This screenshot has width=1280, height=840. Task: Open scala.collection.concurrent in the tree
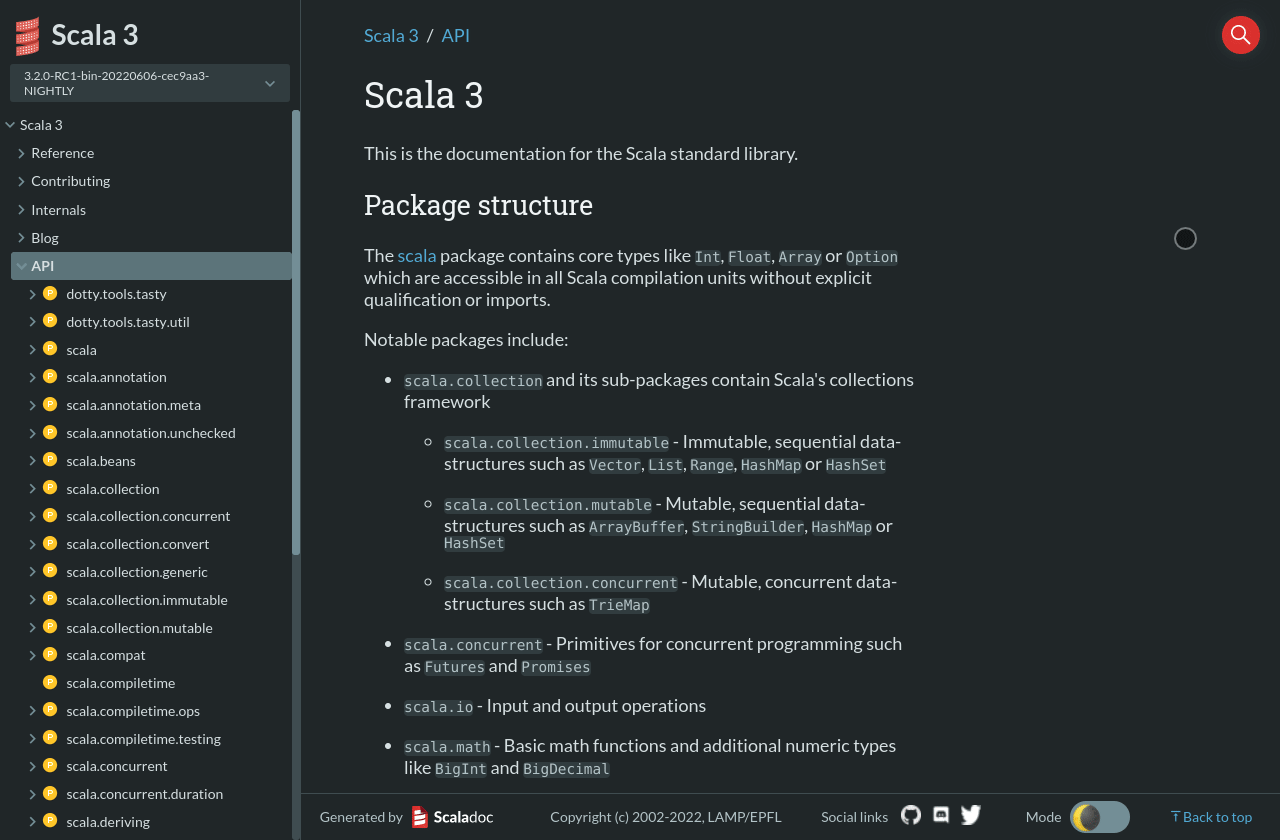point(148,516)
